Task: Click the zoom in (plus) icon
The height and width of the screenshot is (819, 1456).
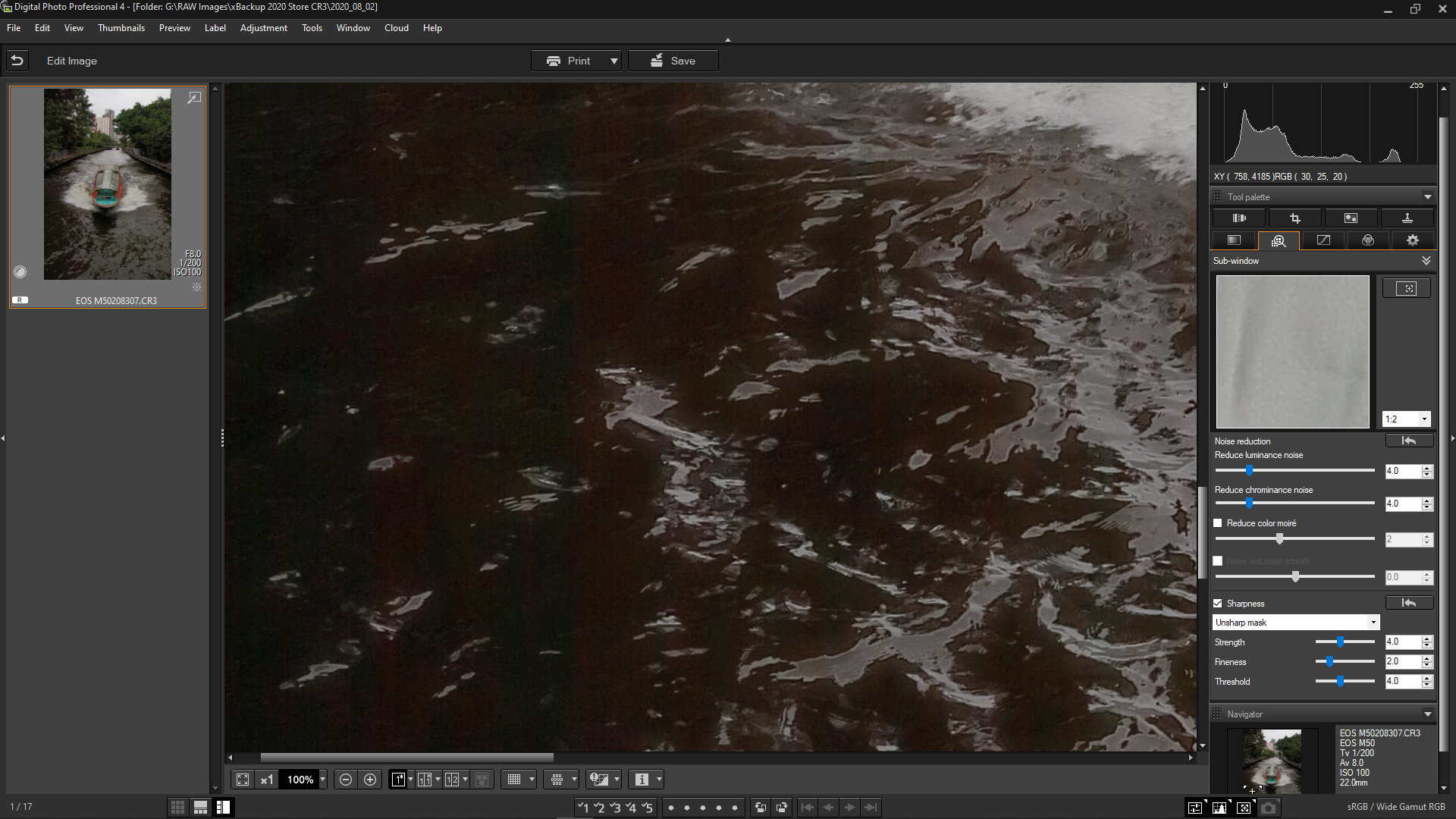Action: click(x=370, y=780)
